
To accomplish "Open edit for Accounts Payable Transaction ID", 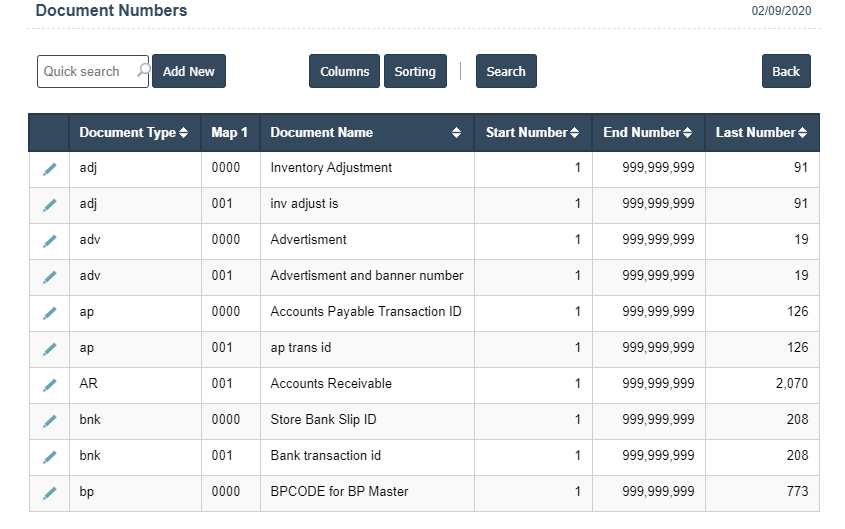I will coord(49,313).
